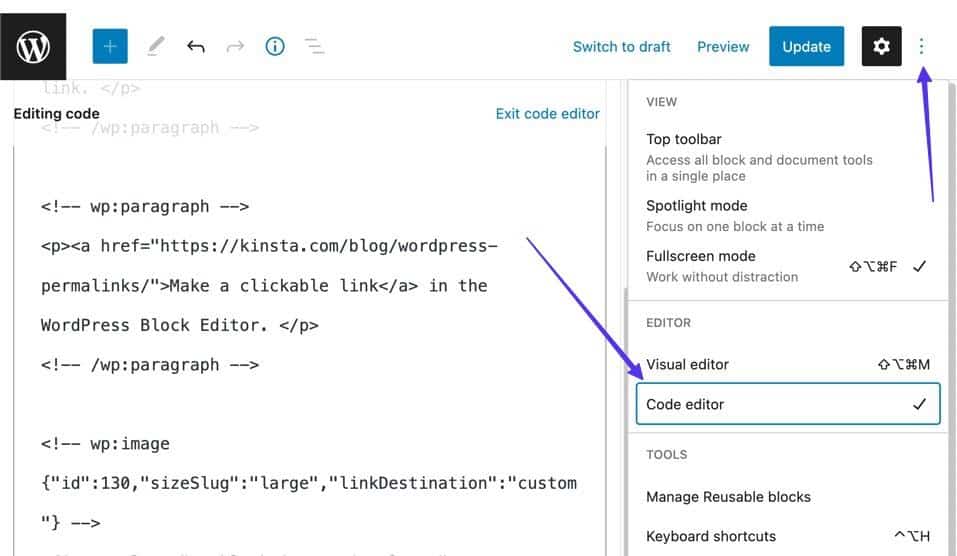Undo the last change
957x556 pixels.
196,46
